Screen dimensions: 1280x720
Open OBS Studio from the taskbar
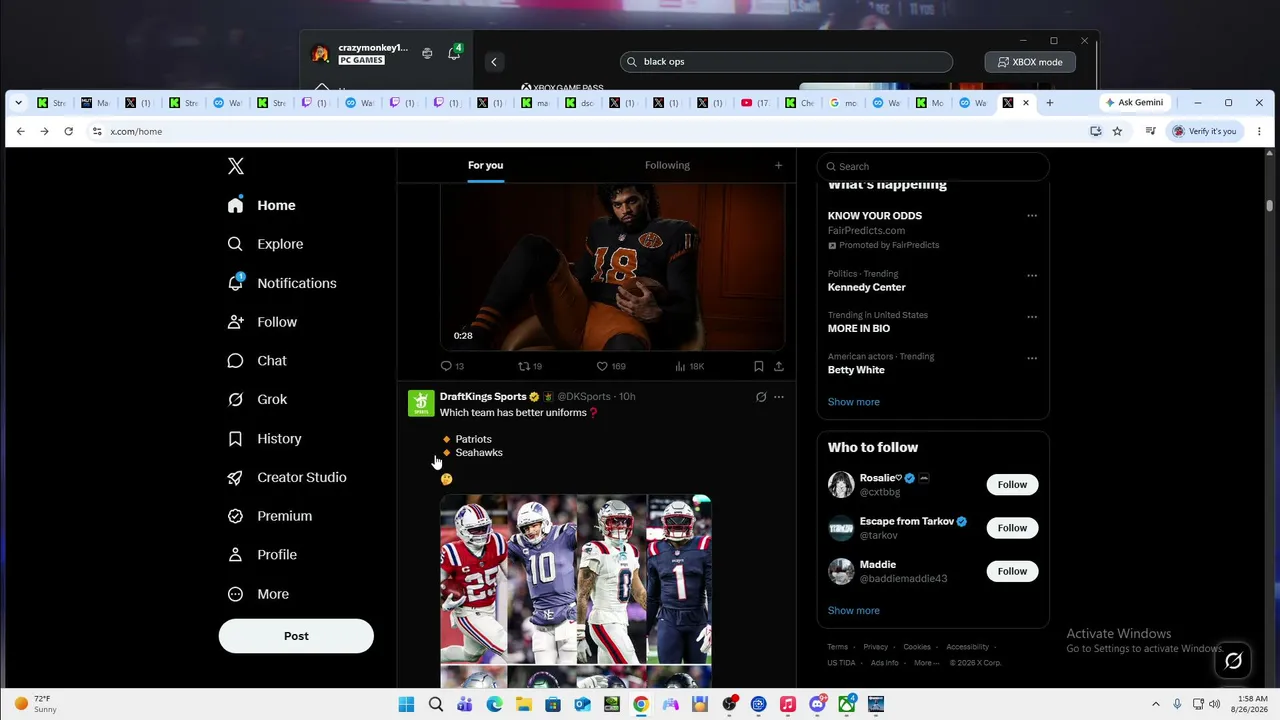[729, 704]
